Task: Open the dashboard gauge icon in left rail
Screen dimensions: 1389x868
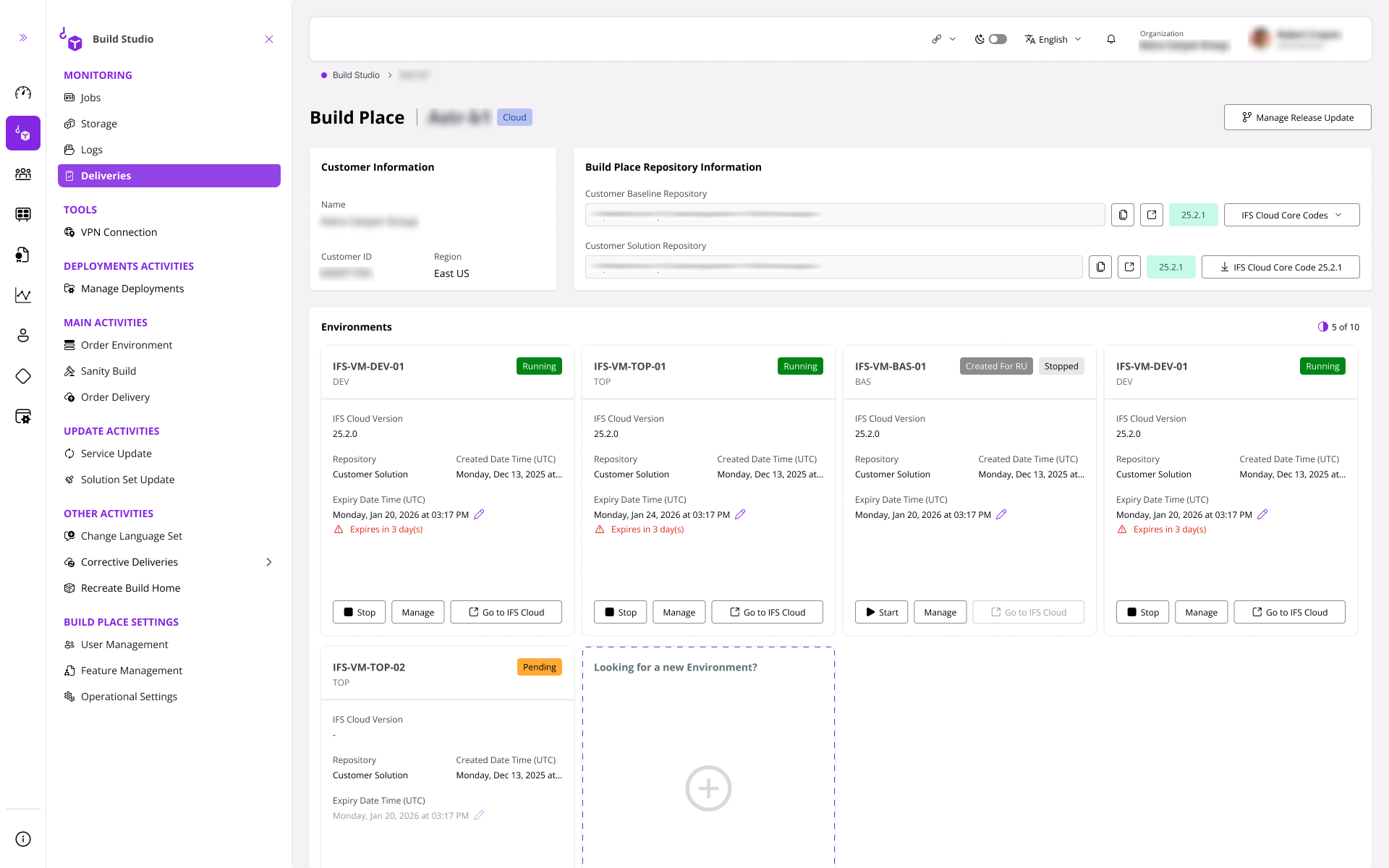Action: 23,93
